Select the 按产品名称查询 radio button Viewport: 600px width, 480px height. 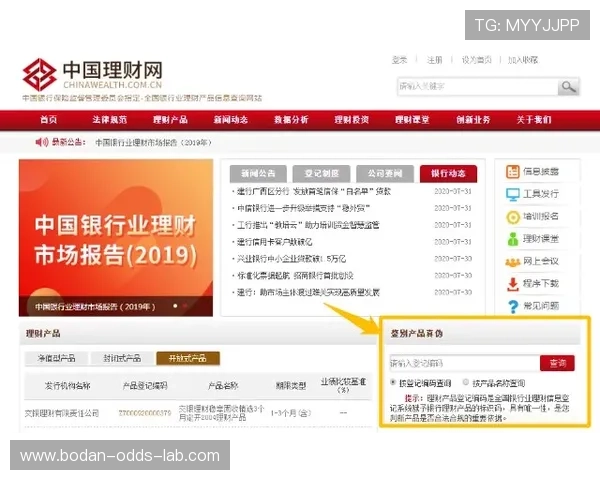click(466, 382)
